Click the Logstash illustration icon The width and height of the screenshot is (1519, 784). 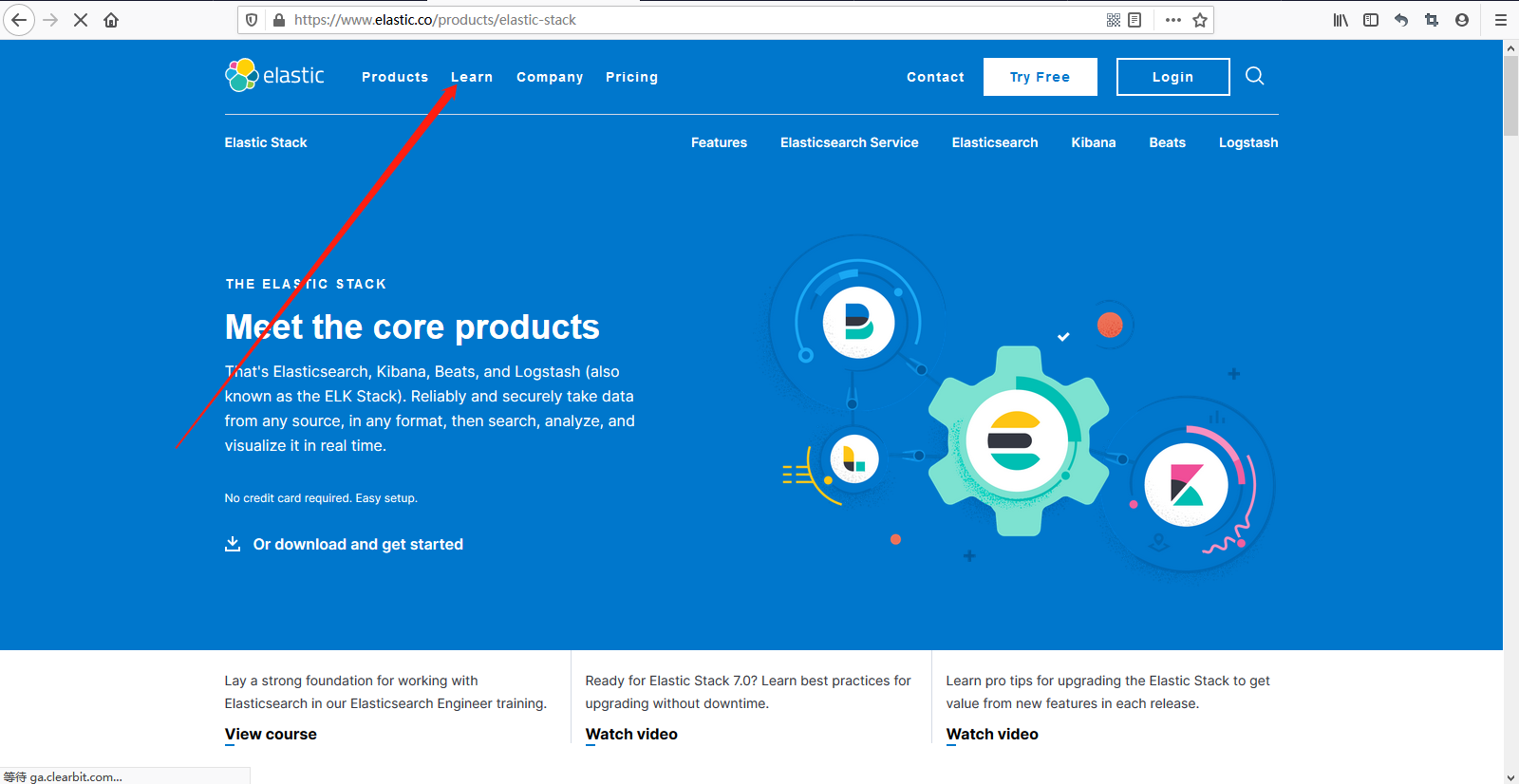(x=854, y=459)
